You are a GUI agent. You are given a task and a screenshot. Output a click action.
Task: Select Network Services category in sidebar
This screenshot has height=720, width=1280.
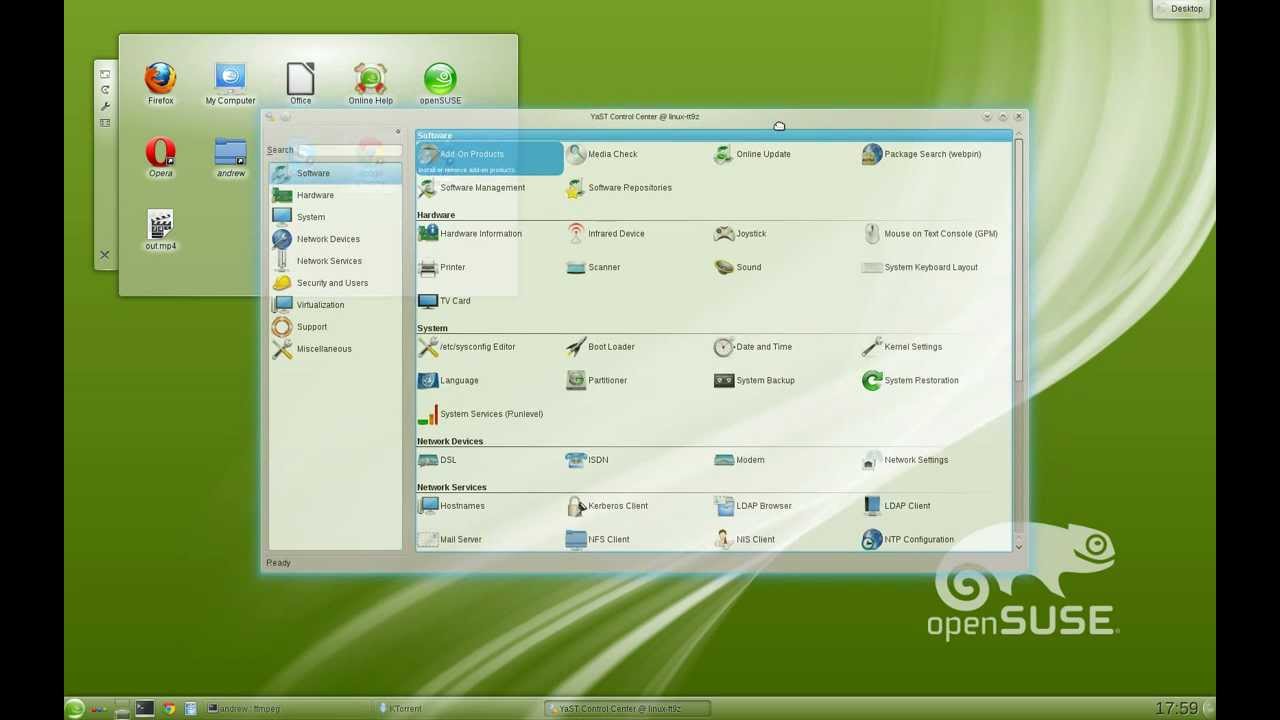click(x=335, y=261)
